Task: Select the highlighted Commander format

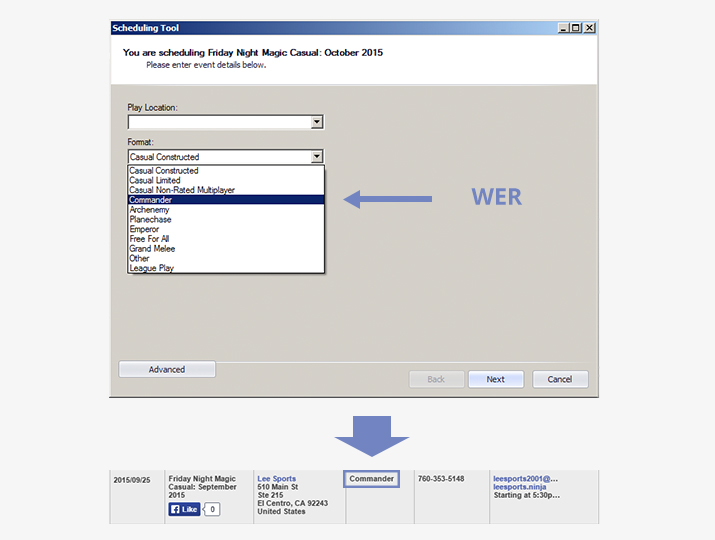Action: click(226, 200)
